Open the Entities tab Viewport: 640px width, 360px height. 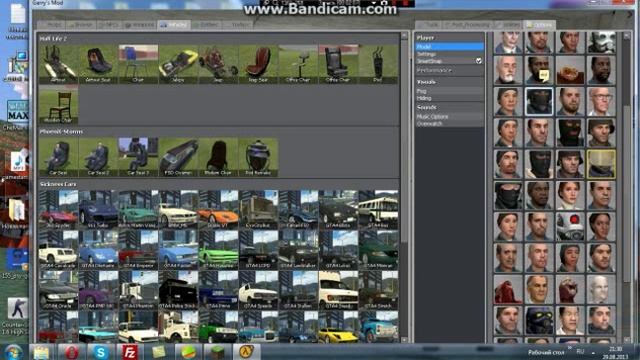207,25
